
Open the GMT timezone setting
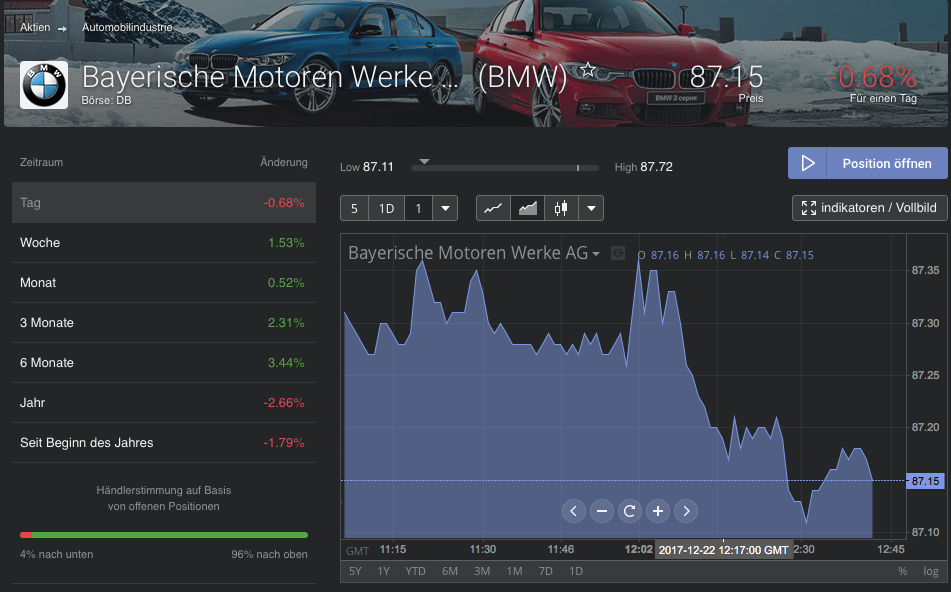point(357,551)
